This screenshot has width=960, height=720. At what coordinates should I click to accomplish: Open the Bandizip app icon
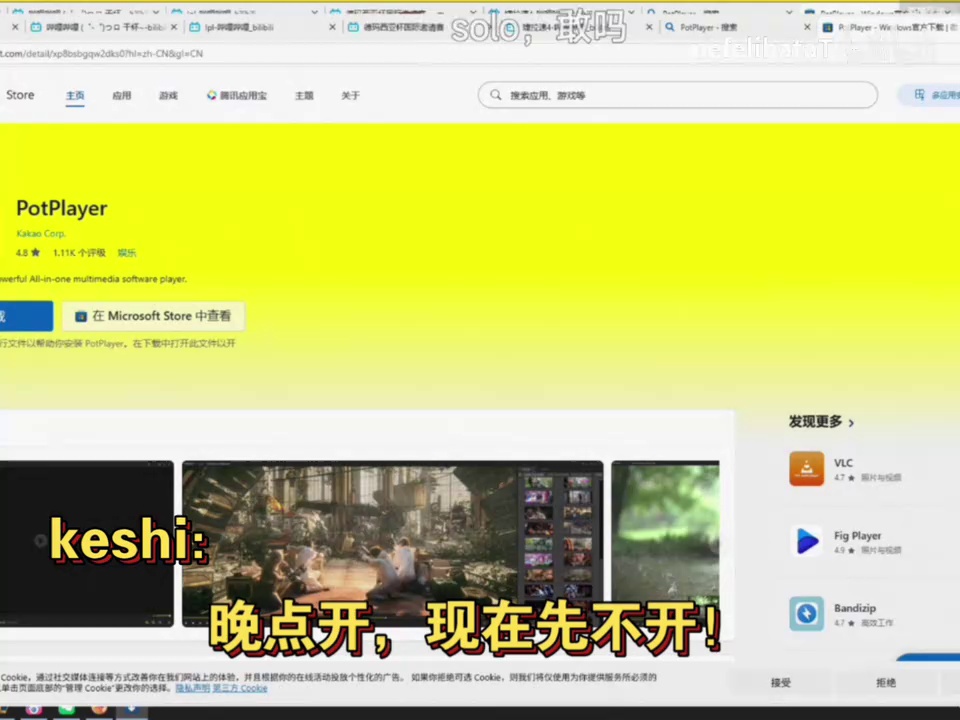coord(806,613)
